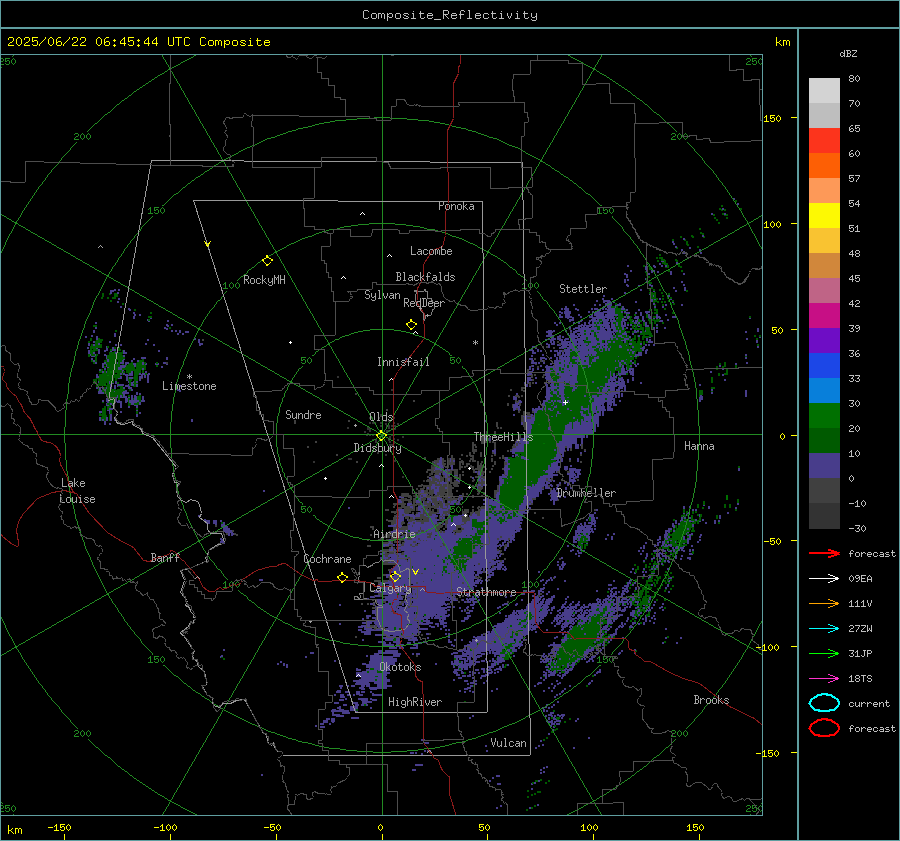Click the slate-purple 0 dBZ color swatch
The height and width of the screenshot is (841, 900).
point(824,465)
